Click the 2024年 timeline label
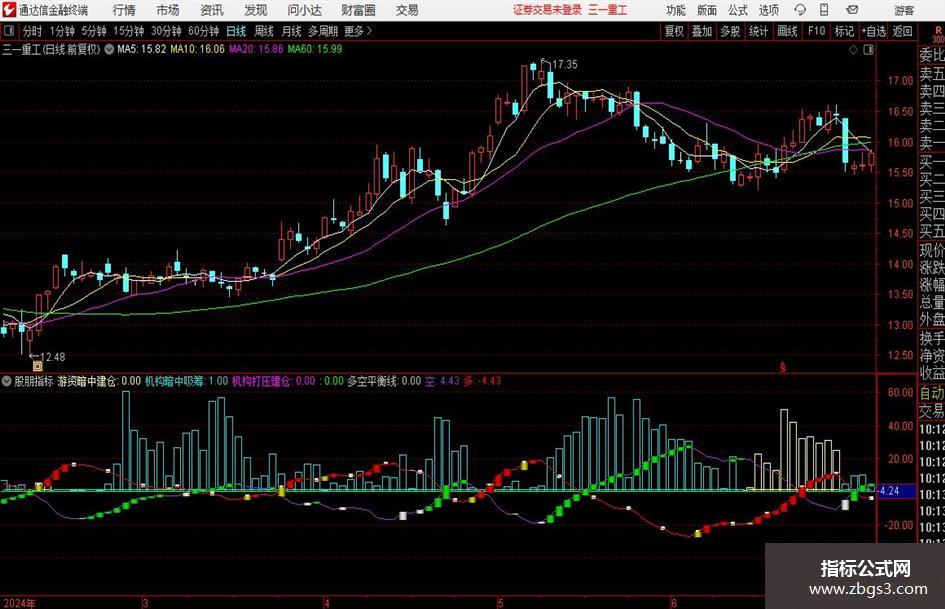The image size is (945, 609). coord(19,602)
